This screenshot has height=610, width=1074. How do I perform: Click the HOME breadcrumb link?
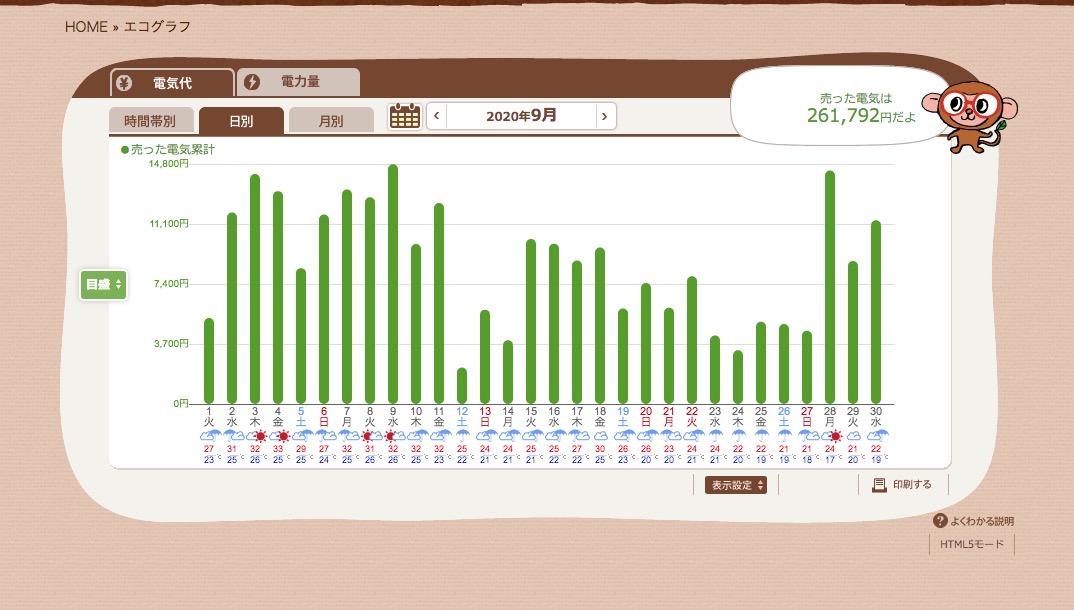pyautogui.click(x=86, y=27)
